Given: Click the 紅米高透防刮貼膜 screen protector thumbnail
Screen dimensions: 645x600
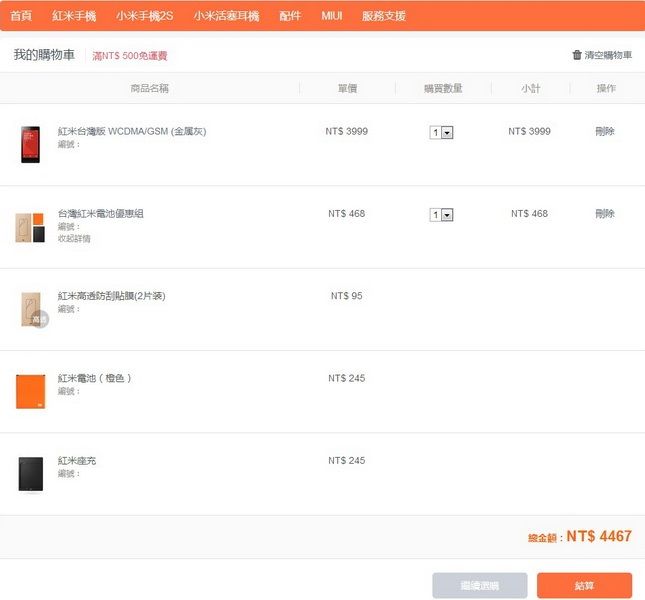Looking at the screenshot, I should click(x=34, y=310).
